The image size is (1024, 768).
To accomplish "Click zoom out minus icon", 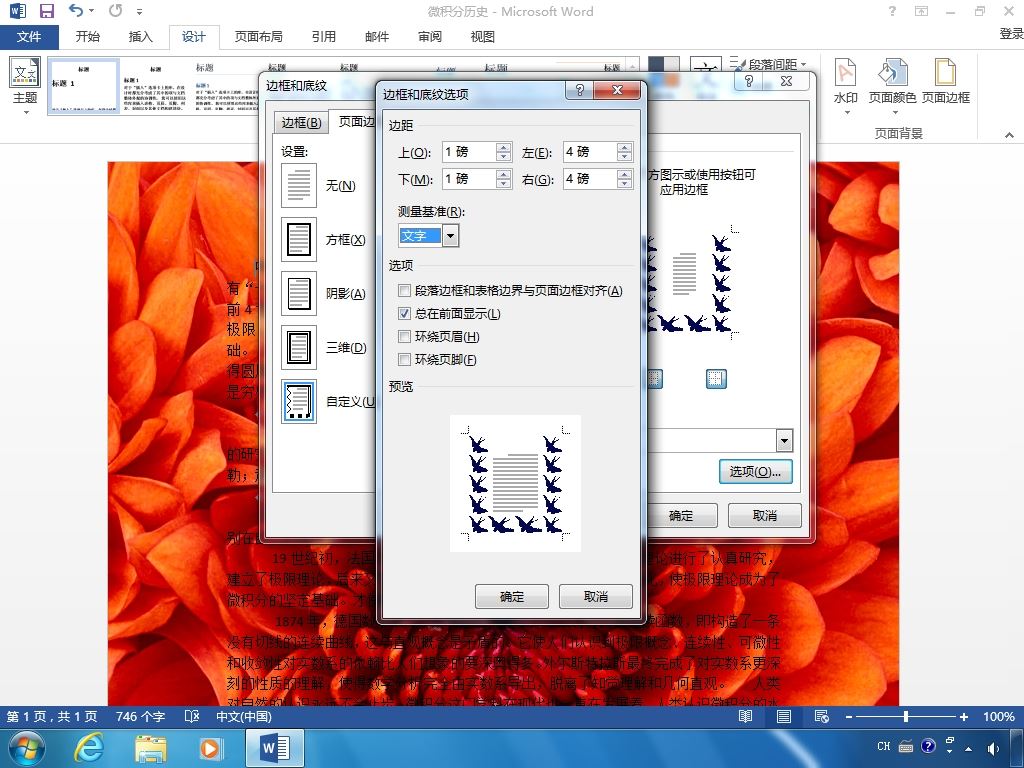I will coord(849,716).
